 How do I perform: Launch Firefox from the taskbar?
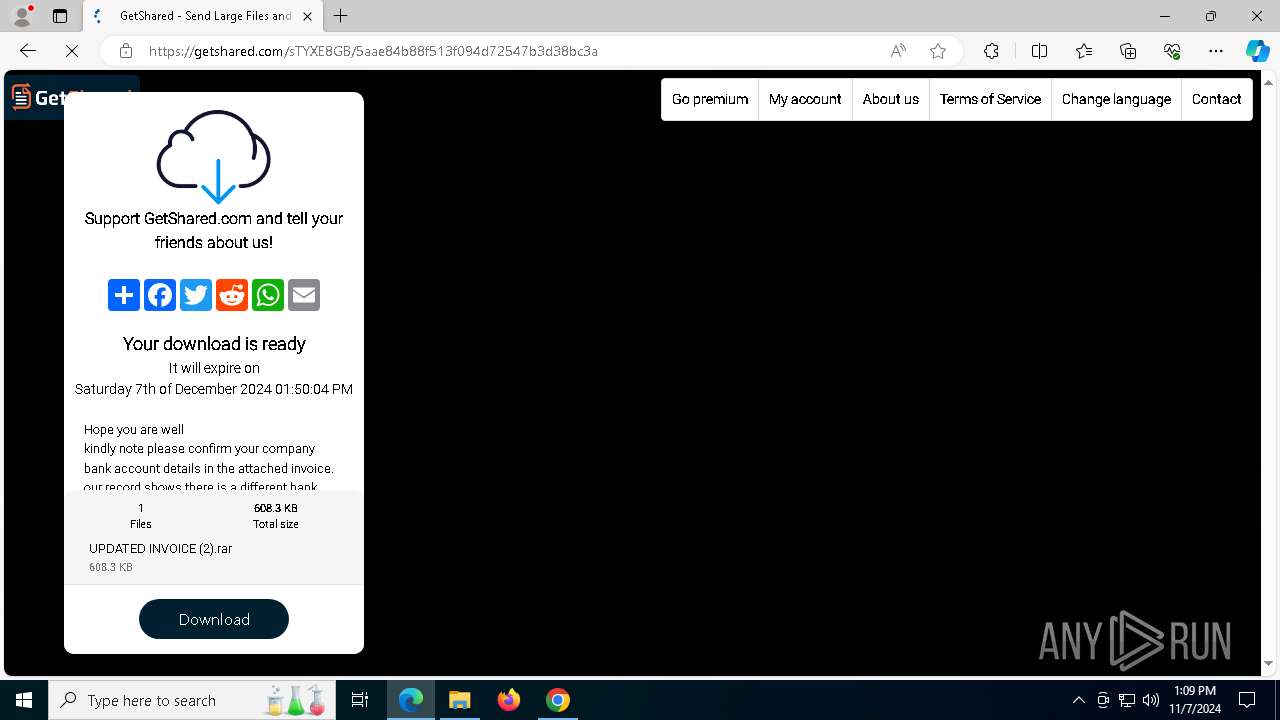509,700
